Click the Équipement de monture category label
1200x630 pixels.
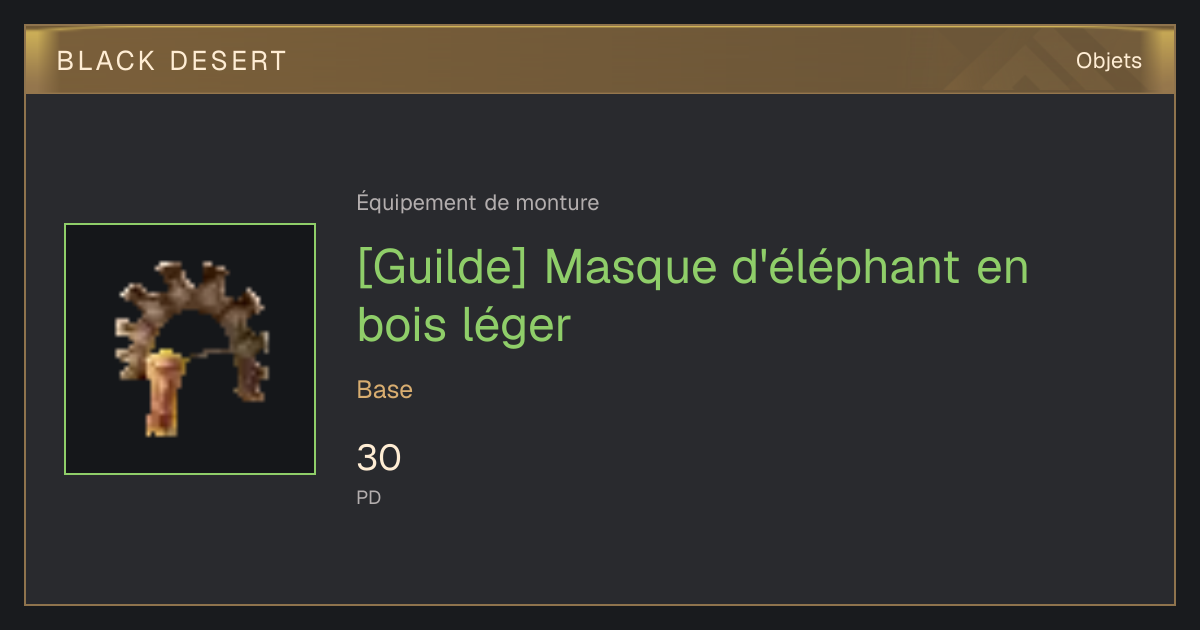click(478, 203)
